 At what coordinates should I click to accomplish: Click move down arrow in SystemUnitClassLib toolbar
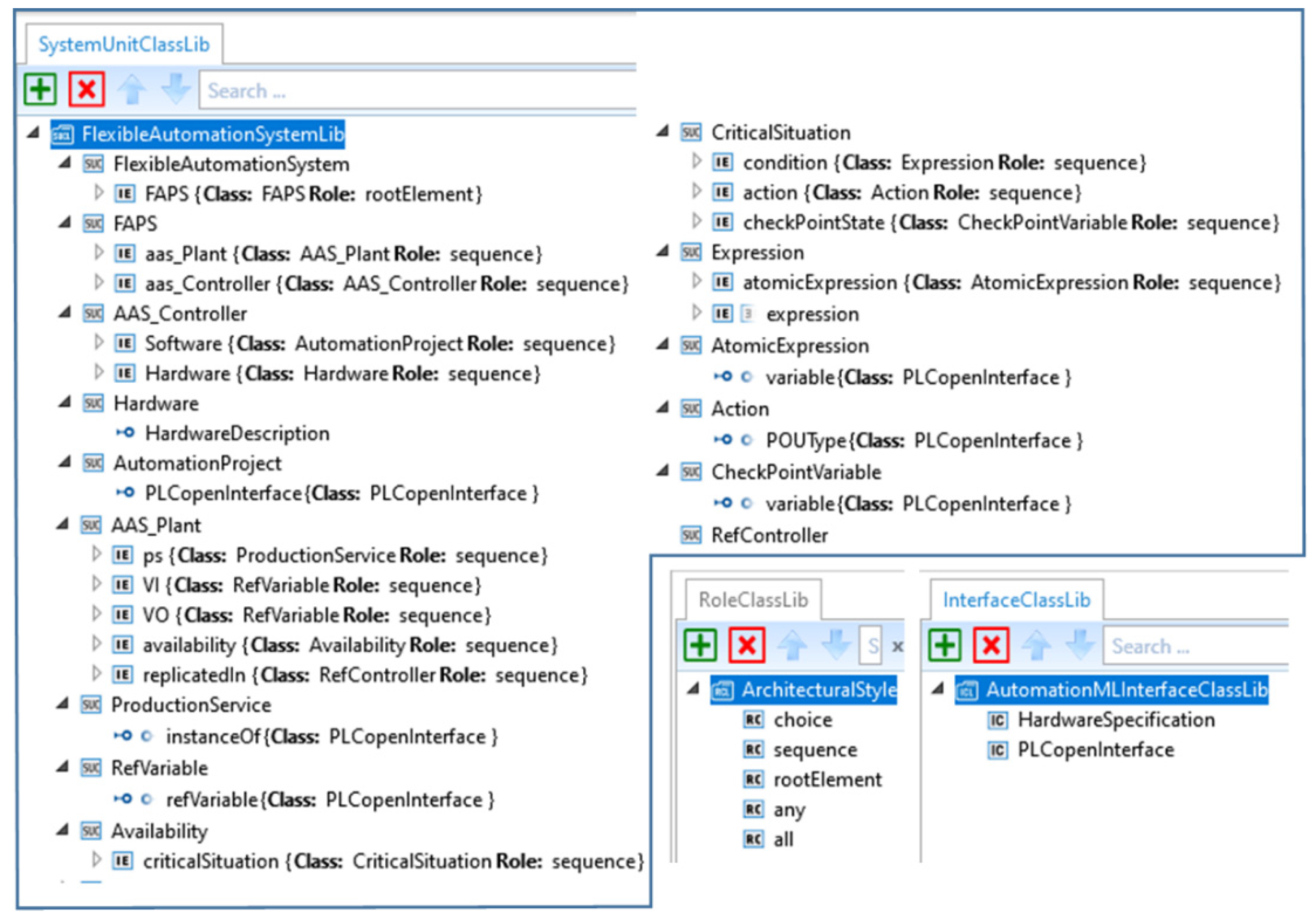pos(175,89)
